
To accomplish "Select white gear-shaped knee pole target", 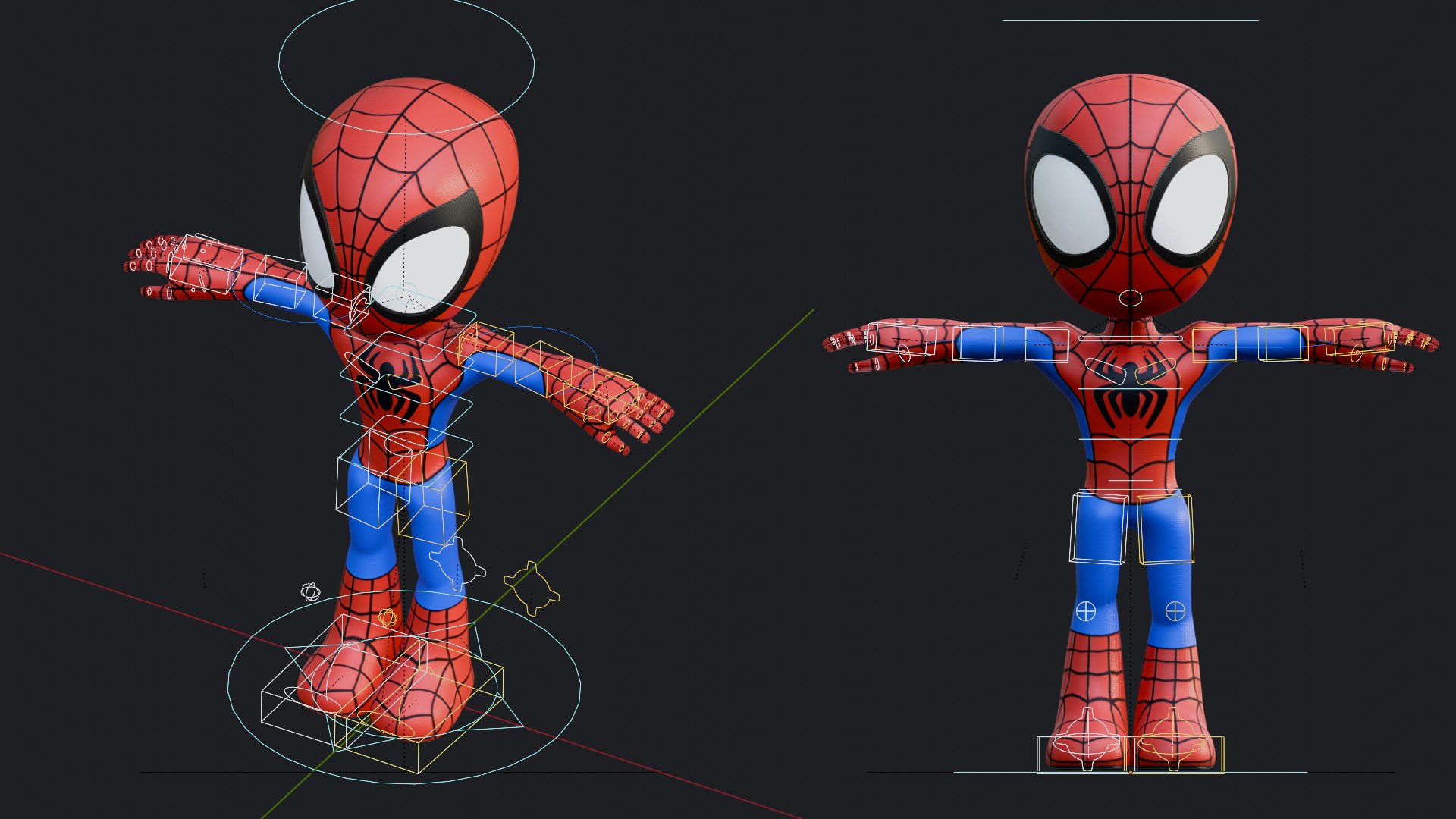I will coord(456,565).
